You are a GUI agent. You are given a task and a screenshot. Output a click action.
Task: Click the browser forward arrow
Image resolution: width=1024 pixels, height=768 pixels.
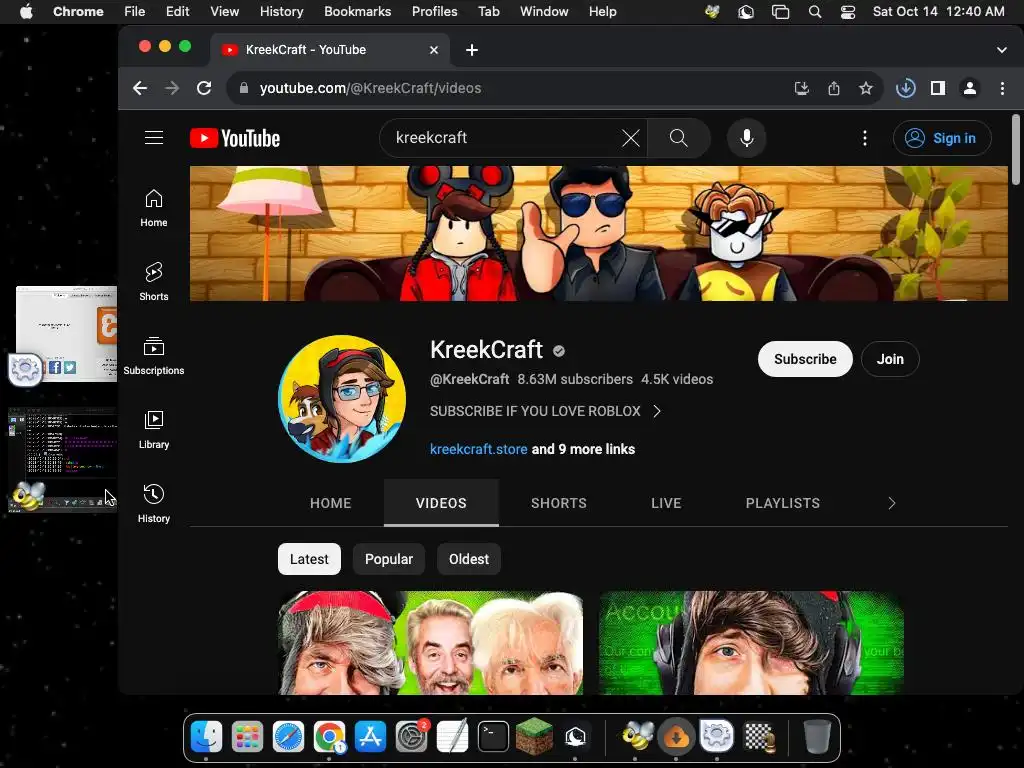click(x=172, y=88)
